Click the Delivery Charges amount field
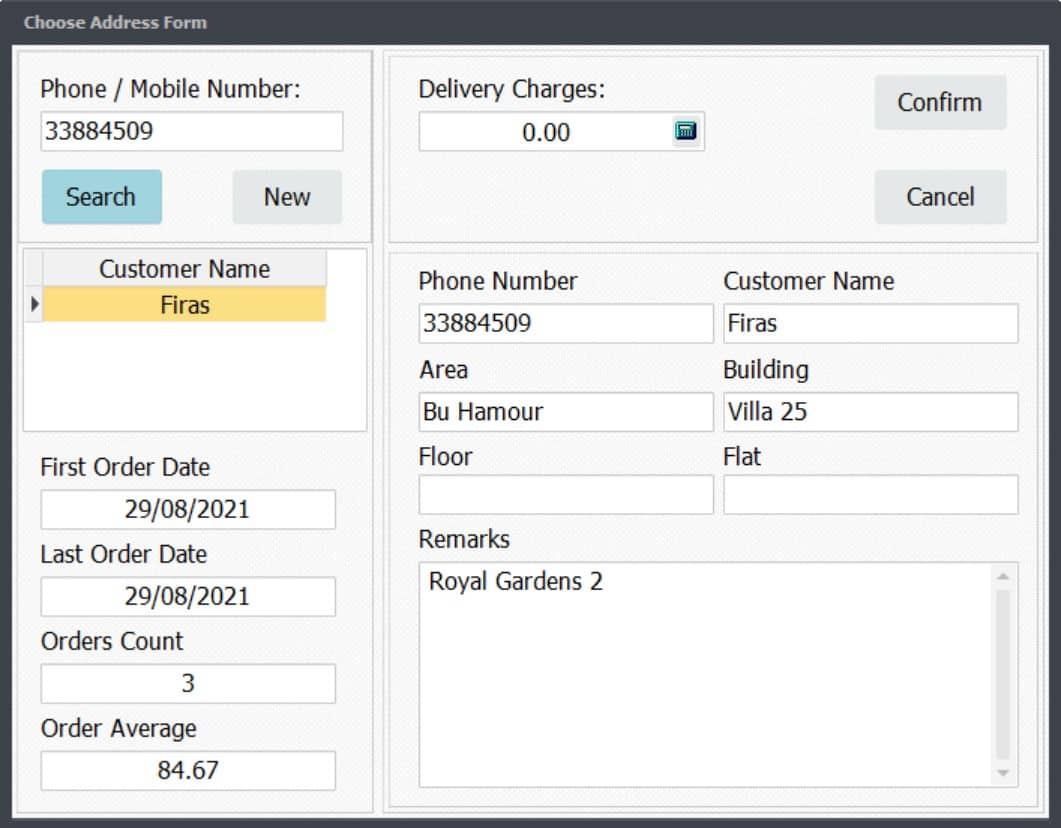 (545, 132)
